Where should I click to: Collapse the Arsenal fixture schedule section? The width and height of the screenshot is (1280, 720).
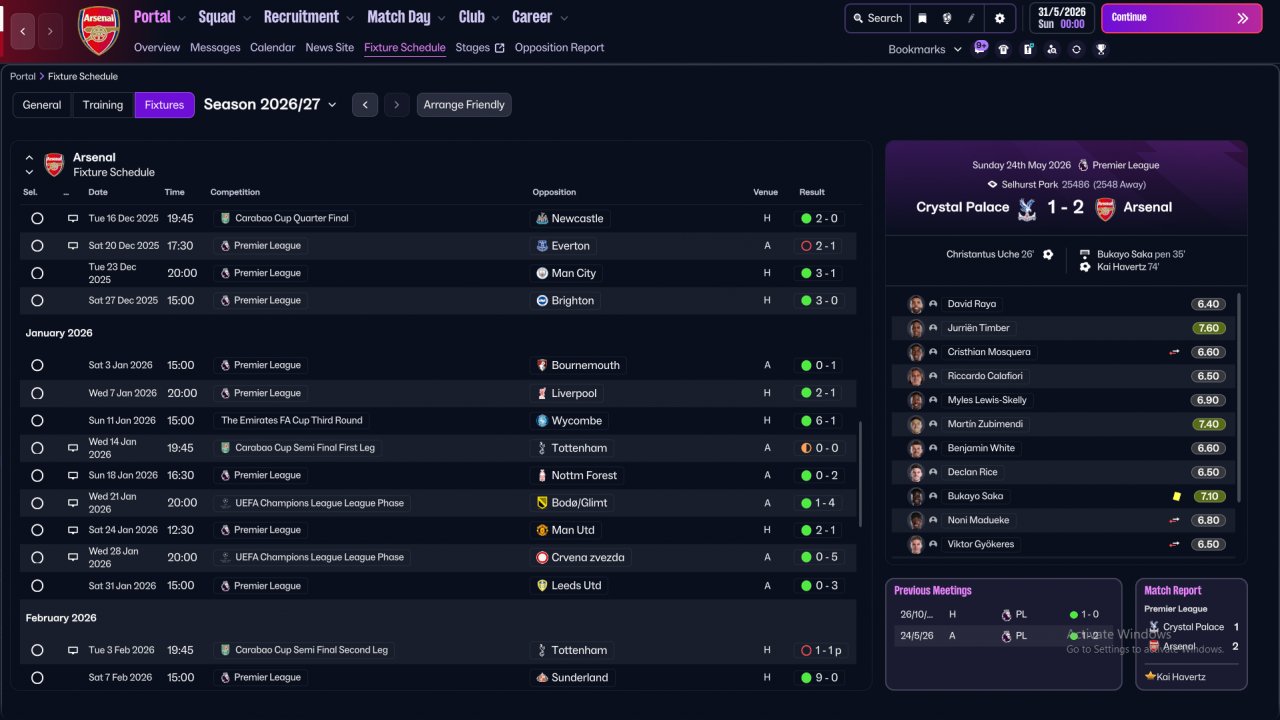[x=29, y=158]
